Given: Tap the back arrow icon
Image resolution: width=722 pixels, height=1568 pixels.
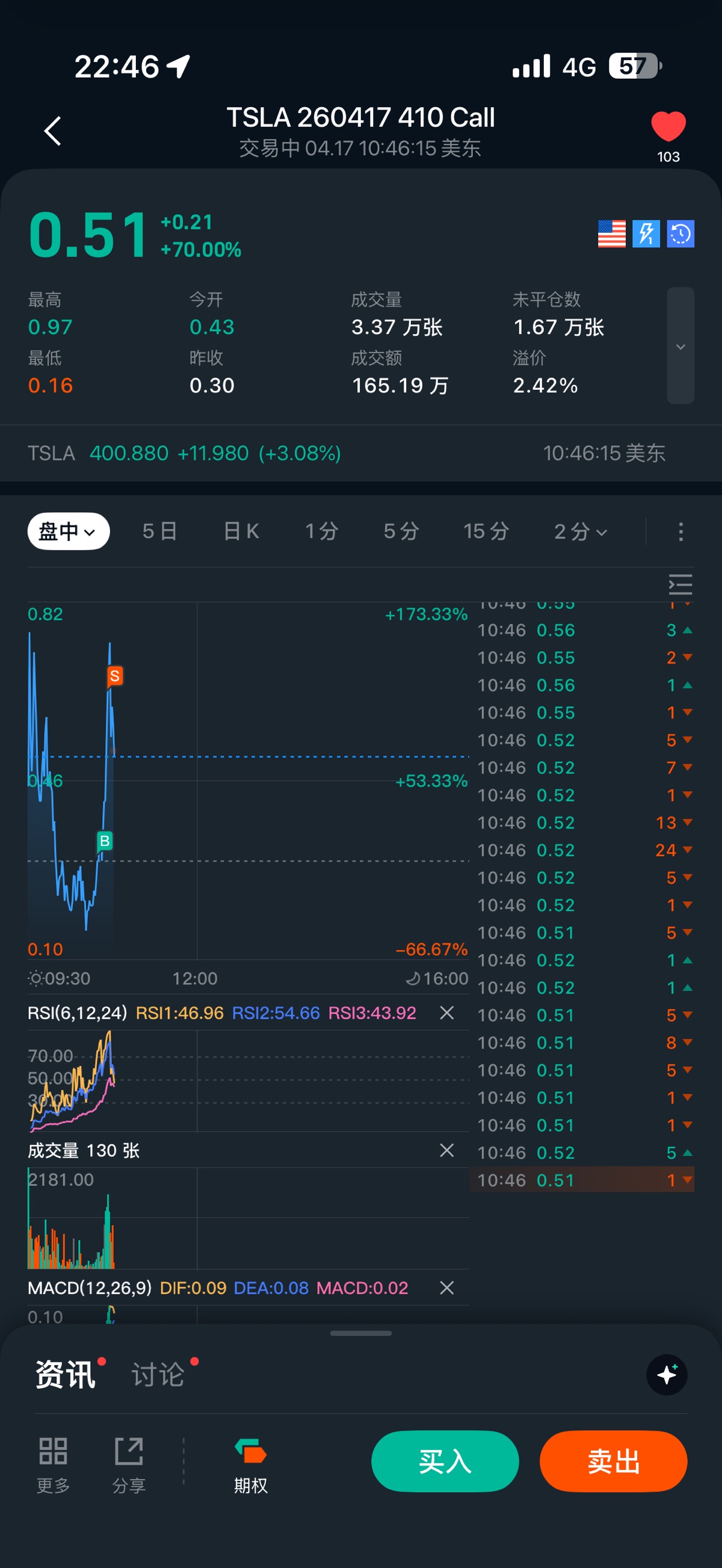Looking at the screenshot, I should point(53,131).
